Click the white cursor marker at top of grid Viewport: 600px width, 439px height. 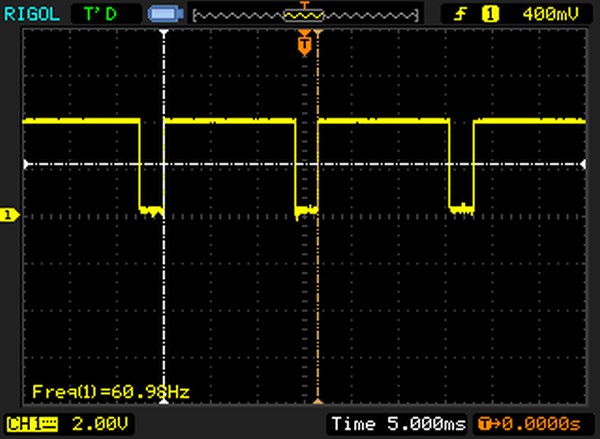[164, 32]
